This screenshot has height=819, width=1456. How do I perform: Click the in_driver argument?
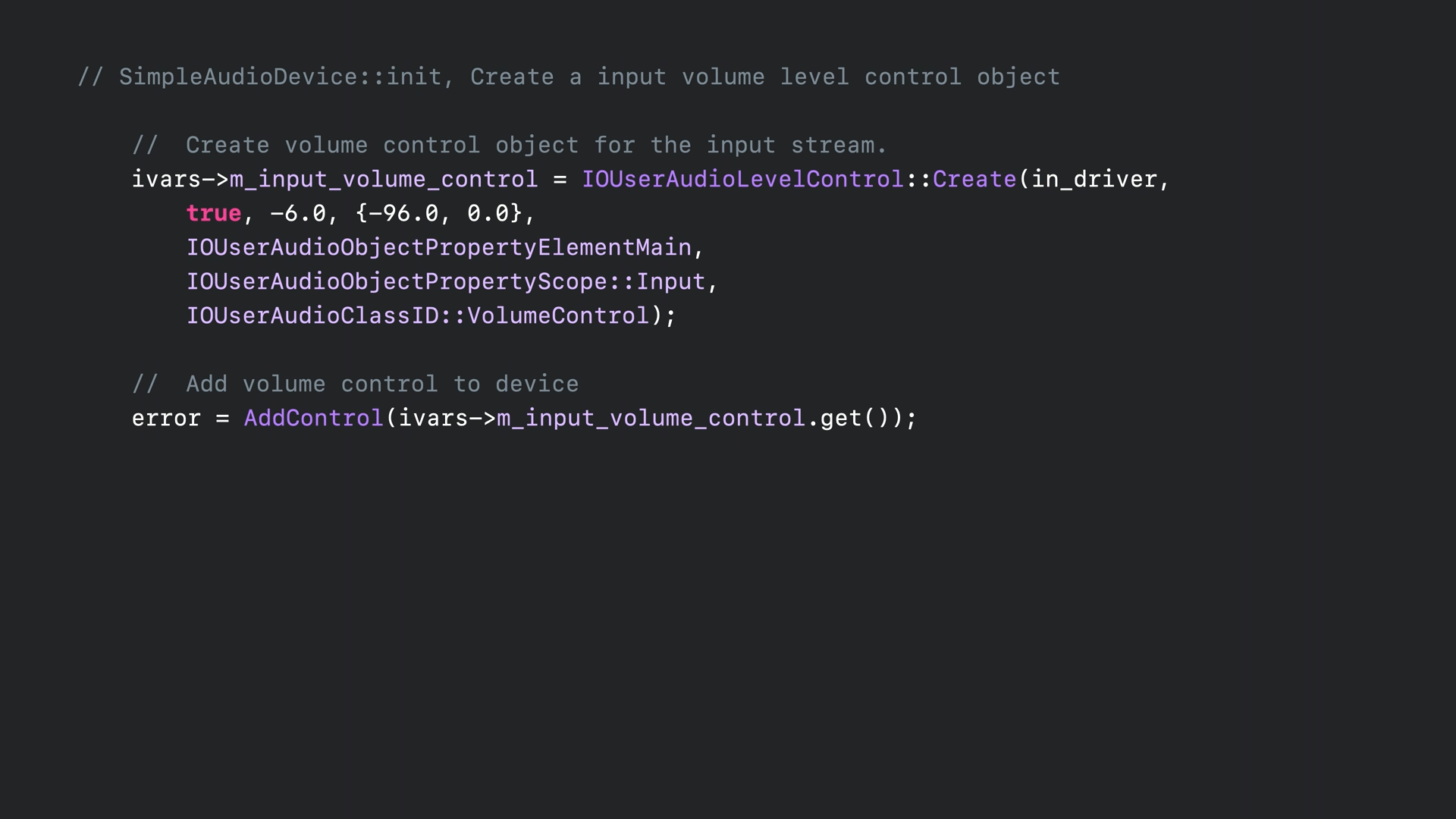click(1094, 179)
